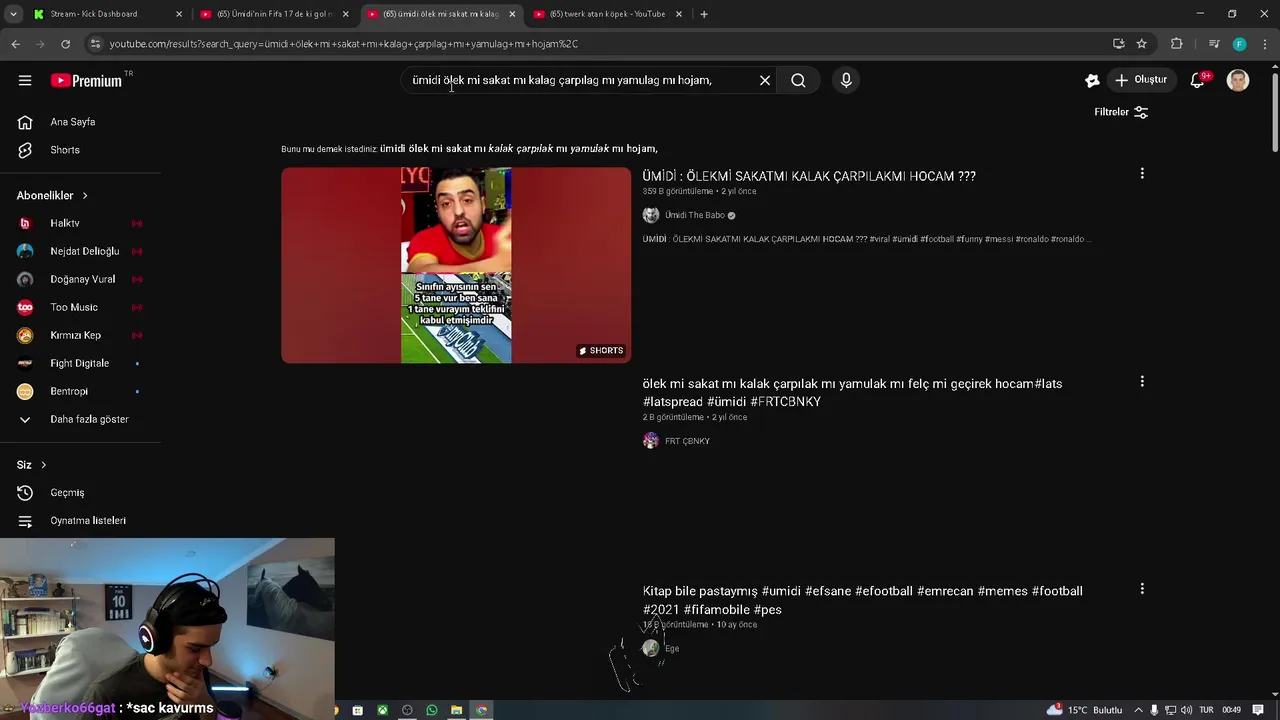Open the tab search dropdown arrow
This screenshot has width=1280, height=720.
tap(12, 14)
